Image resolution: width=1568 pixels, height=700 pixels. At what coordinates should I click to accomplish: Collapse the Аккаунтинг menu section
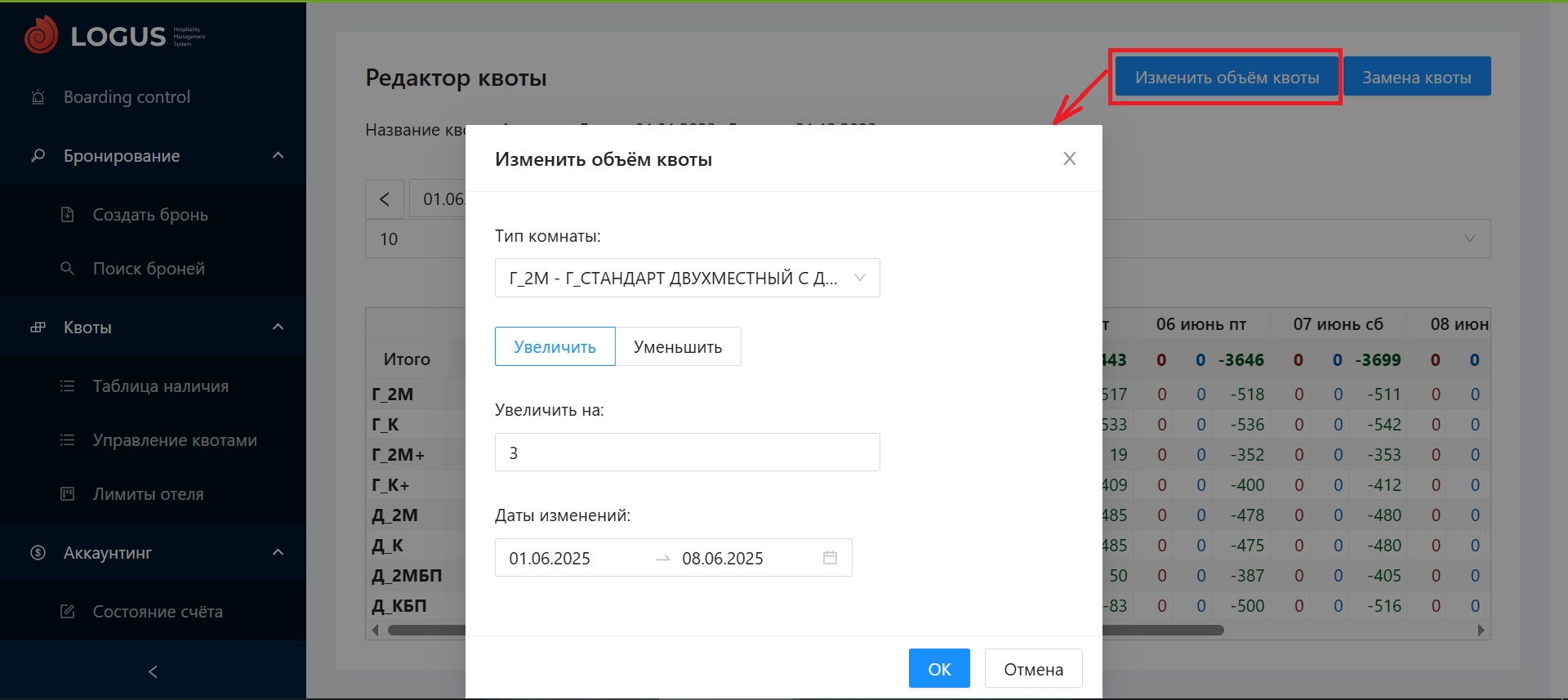[x=278, y=552]
